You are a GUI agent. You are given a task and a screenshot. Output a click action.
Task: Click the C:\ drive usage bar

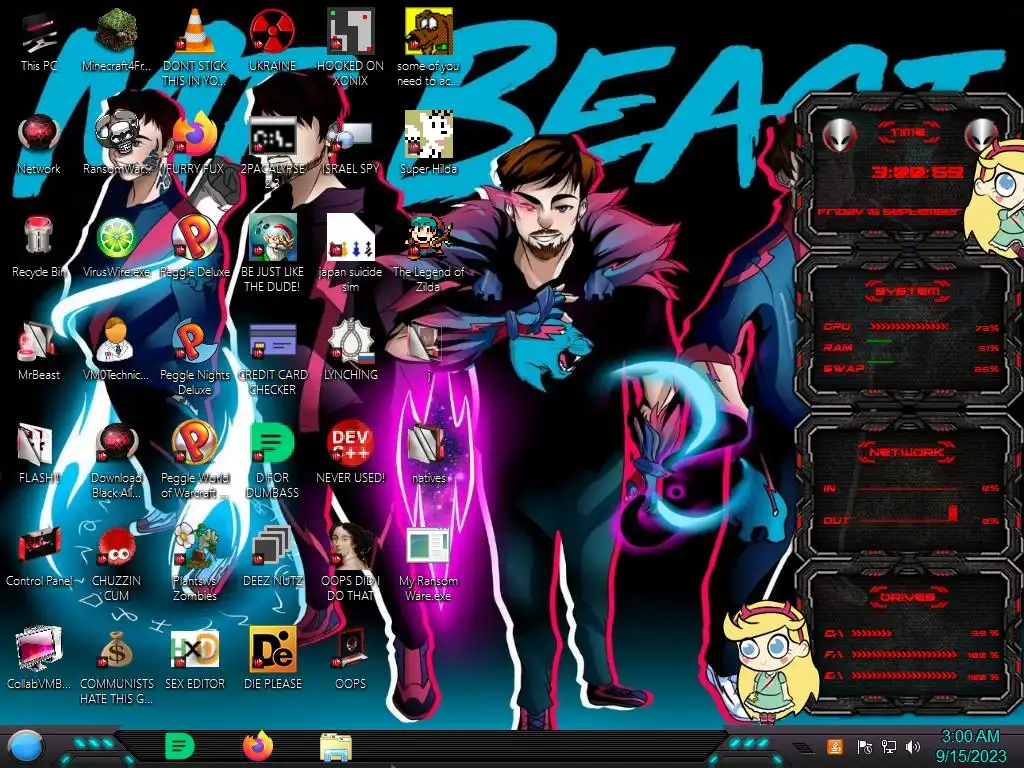point(871,633)
